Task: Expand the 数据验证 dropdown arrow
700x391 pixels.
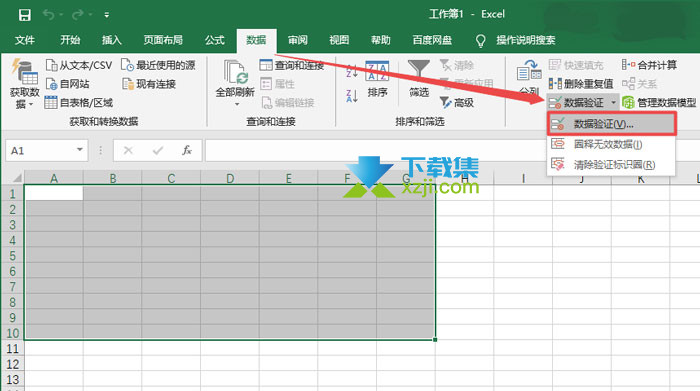Action: (613, 103)
